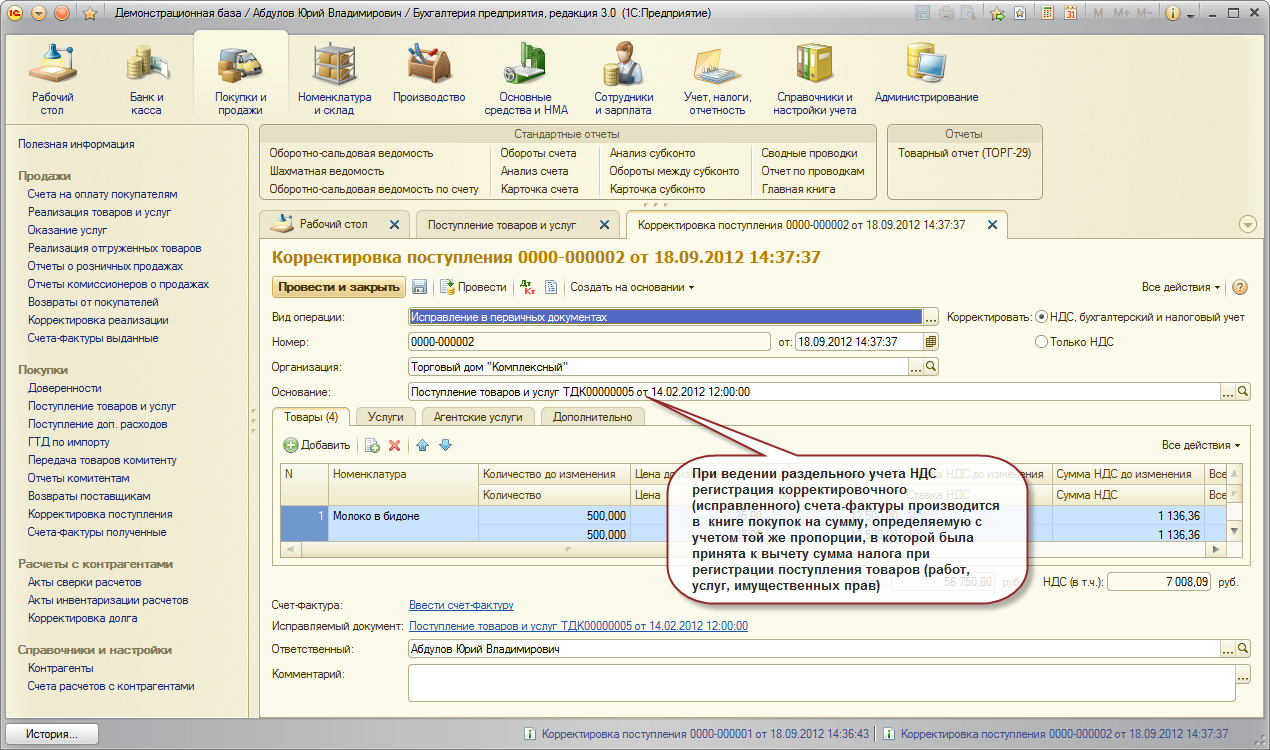Open the Номенклатура и склад section

(334, 80)
